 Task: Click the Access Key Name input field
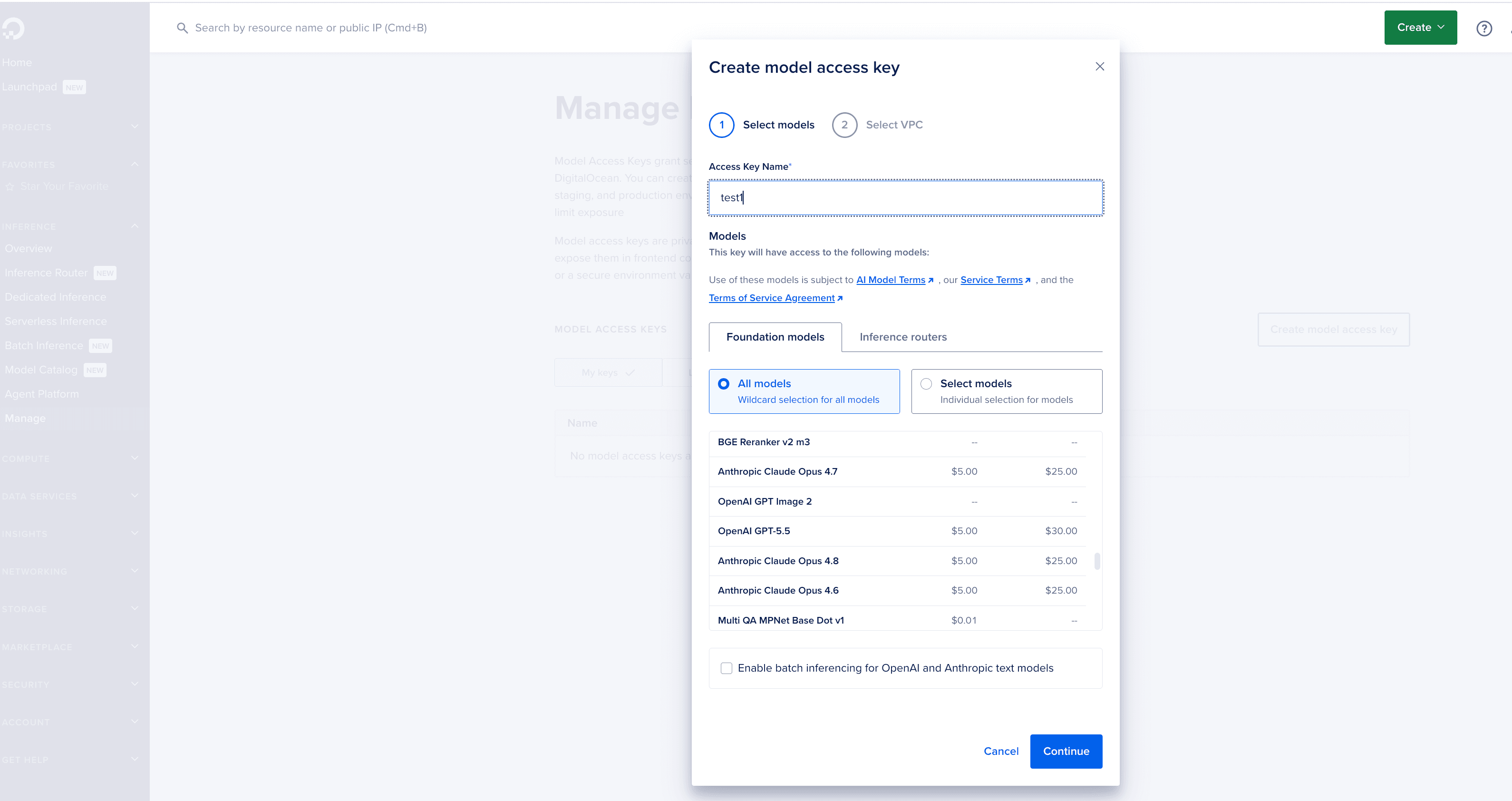(906, 198)
